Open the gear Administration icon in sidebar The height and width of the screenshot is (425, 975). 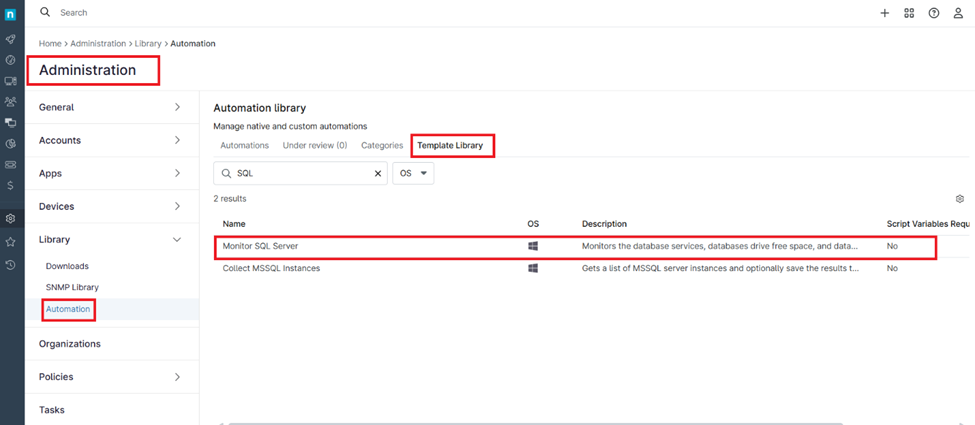click(11, 218)
